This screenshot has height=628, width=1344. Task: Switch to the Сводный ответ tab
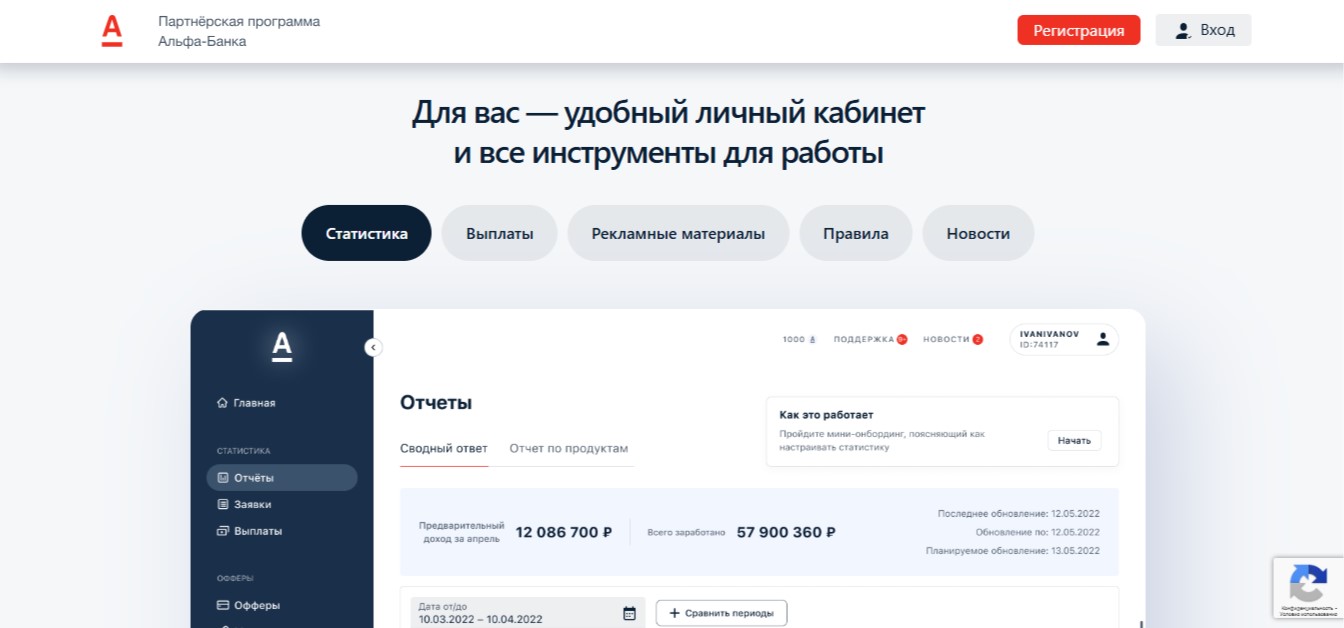pyautogui.click(x=444, y=448)
